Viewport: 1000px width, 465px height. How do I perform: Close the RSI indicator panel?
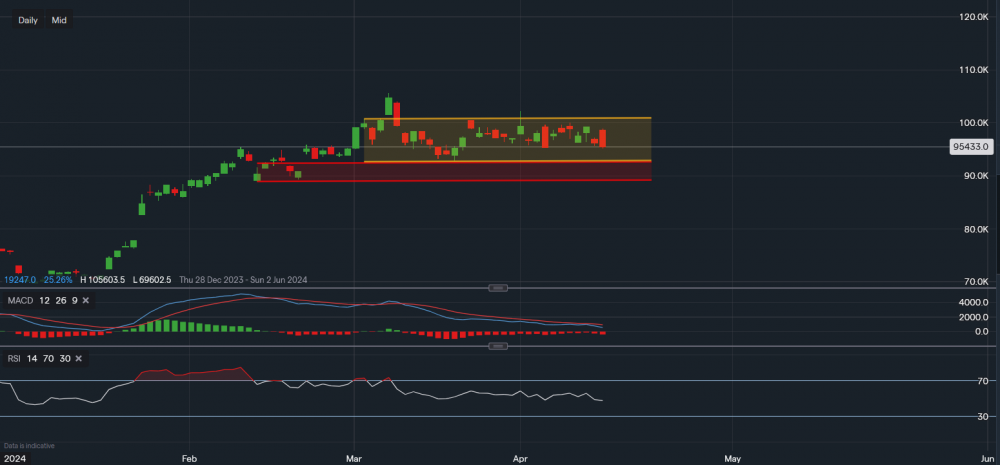[x=77, y=358]
